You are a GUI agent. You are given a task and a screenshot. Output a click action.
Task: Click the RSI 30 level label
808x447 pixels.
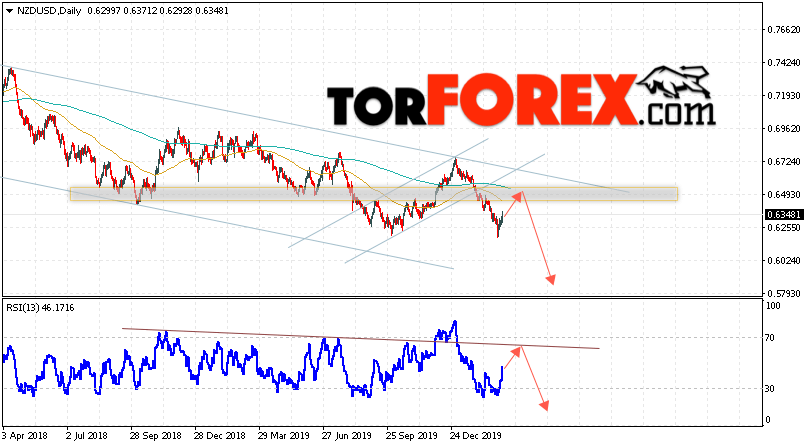(x=770, y=389)
